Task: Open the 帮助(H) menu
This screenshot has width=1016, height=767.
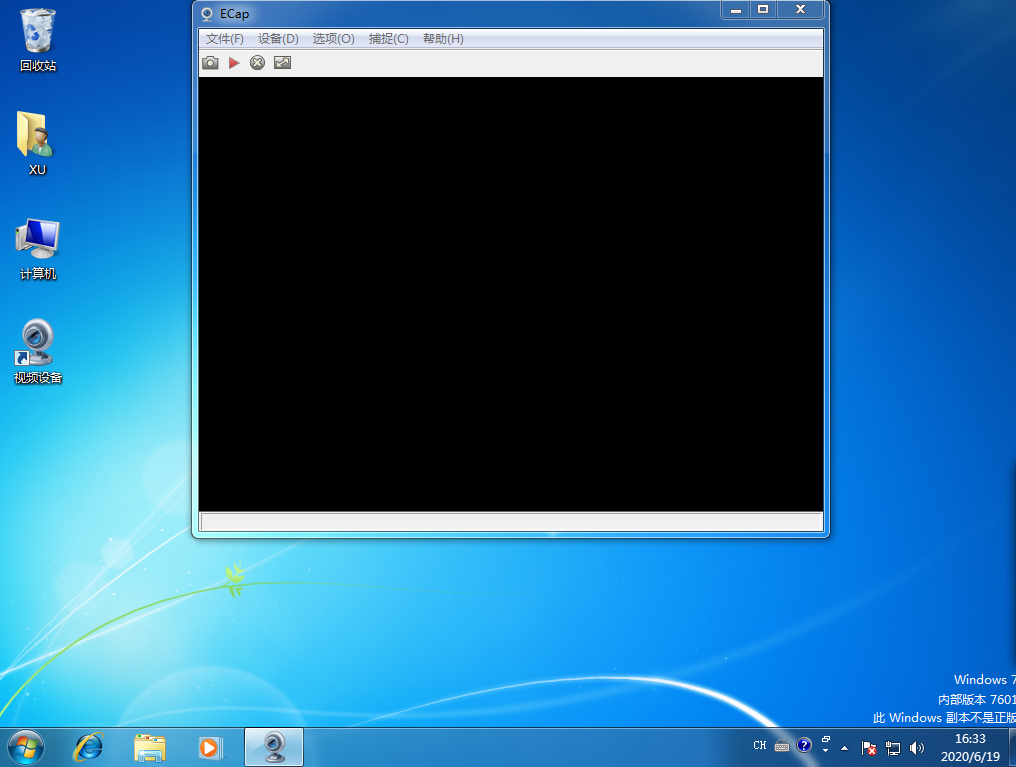Action: tap(443, 39)
